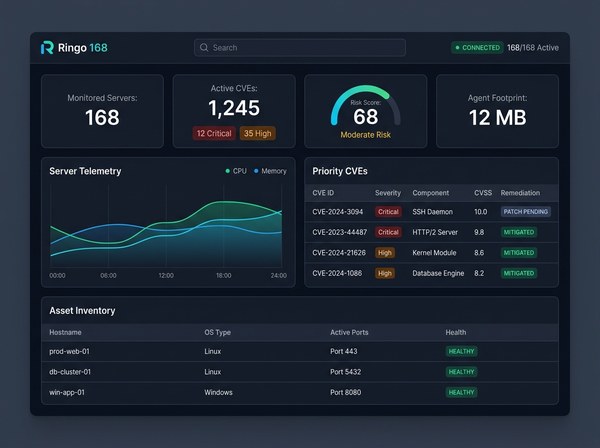Focus the Search input field
The height and width of the screenshot is (448, 600).
point(300,47)
